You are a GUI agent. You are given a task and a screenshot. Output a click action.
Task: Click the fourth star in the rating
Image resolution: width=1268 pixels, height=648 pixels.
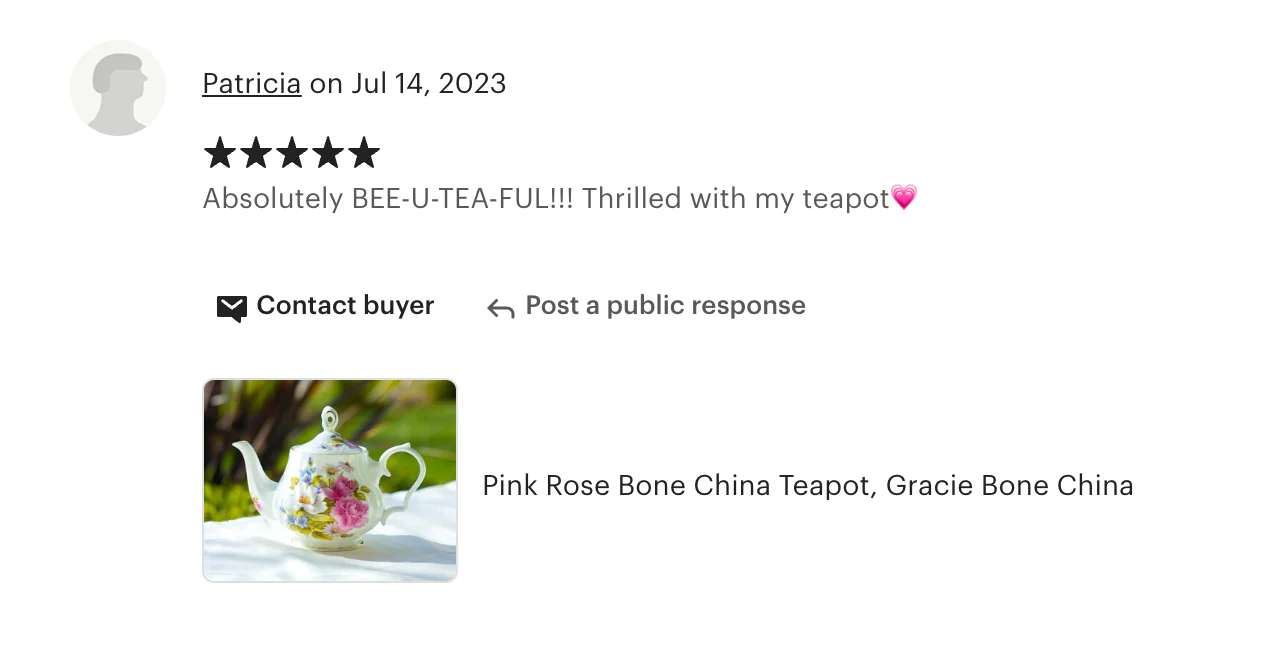click(327, 152)
